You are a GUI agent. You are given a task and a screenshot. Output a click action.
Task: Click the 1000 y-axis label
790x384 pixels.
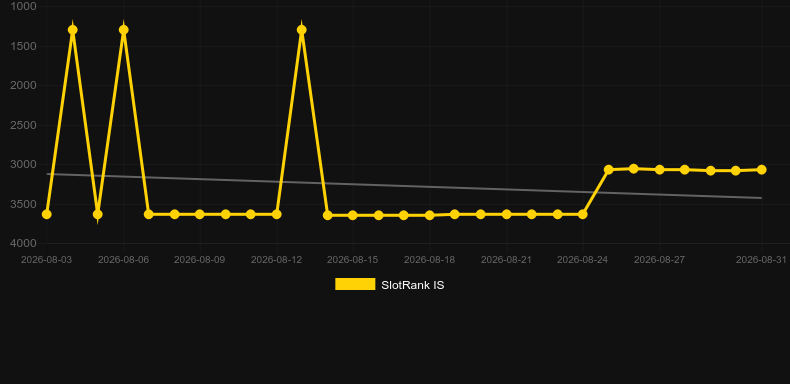[x=24, y=7]
